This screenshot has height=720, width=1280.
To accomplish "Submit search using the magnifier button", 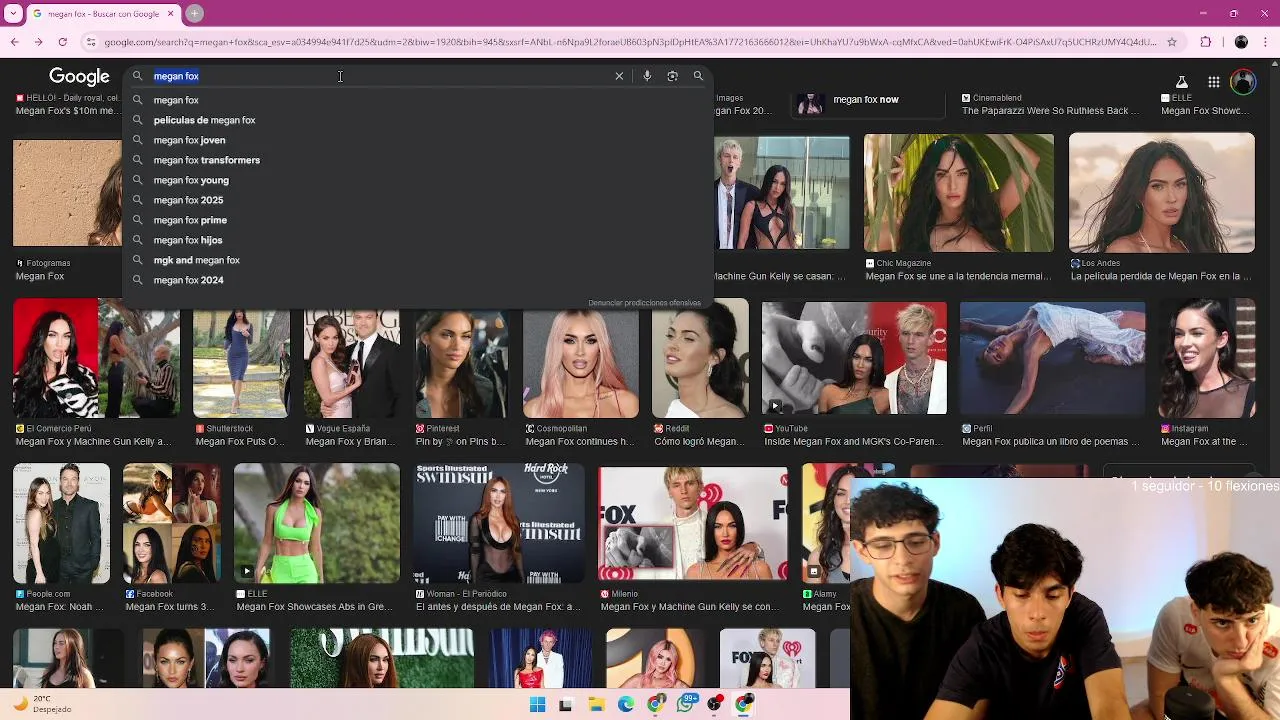I will tap(698, 76).
